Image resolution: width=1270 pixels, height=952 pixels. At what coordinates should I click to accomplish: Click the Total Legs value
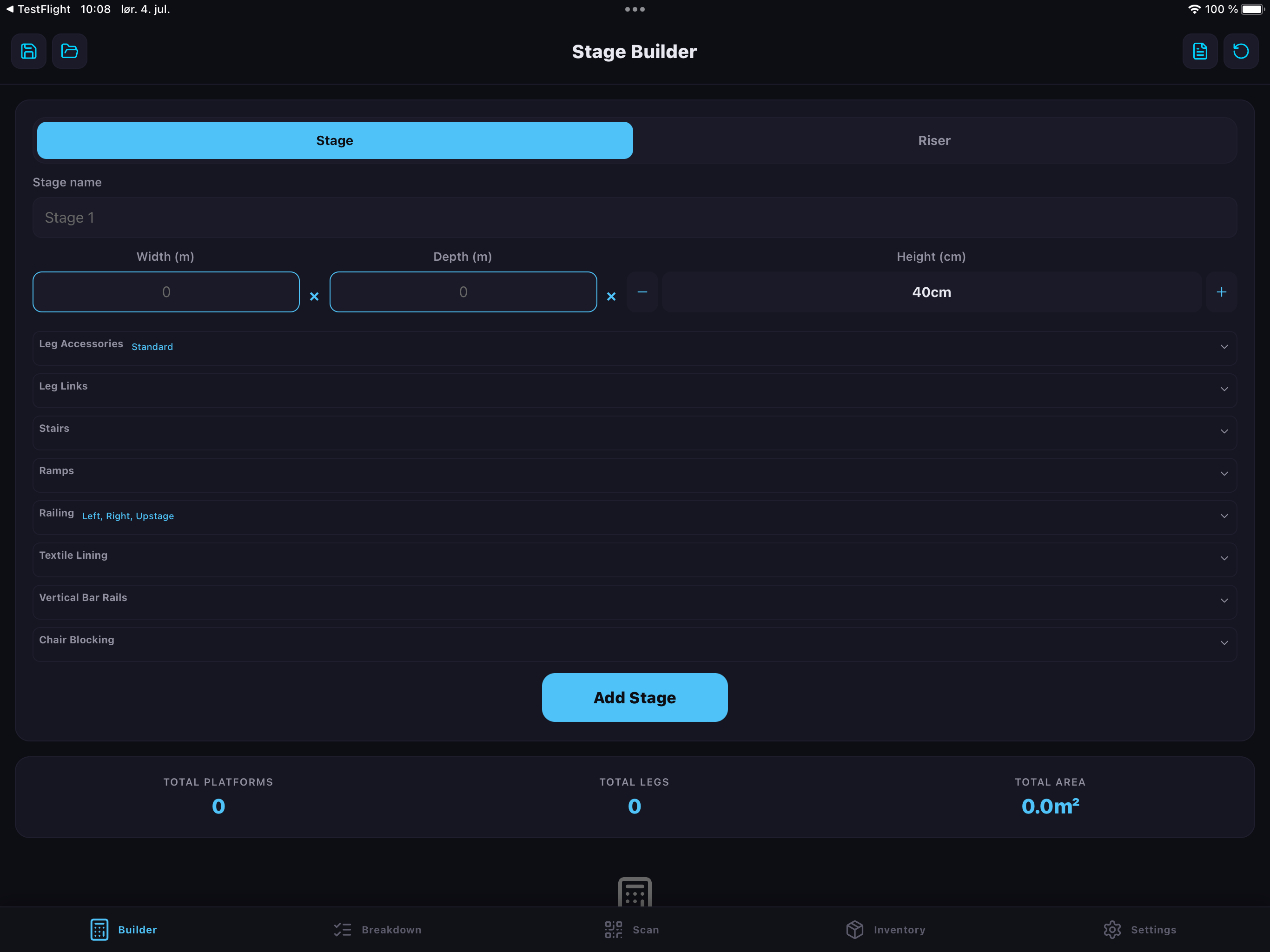click(x=635, y=806)
